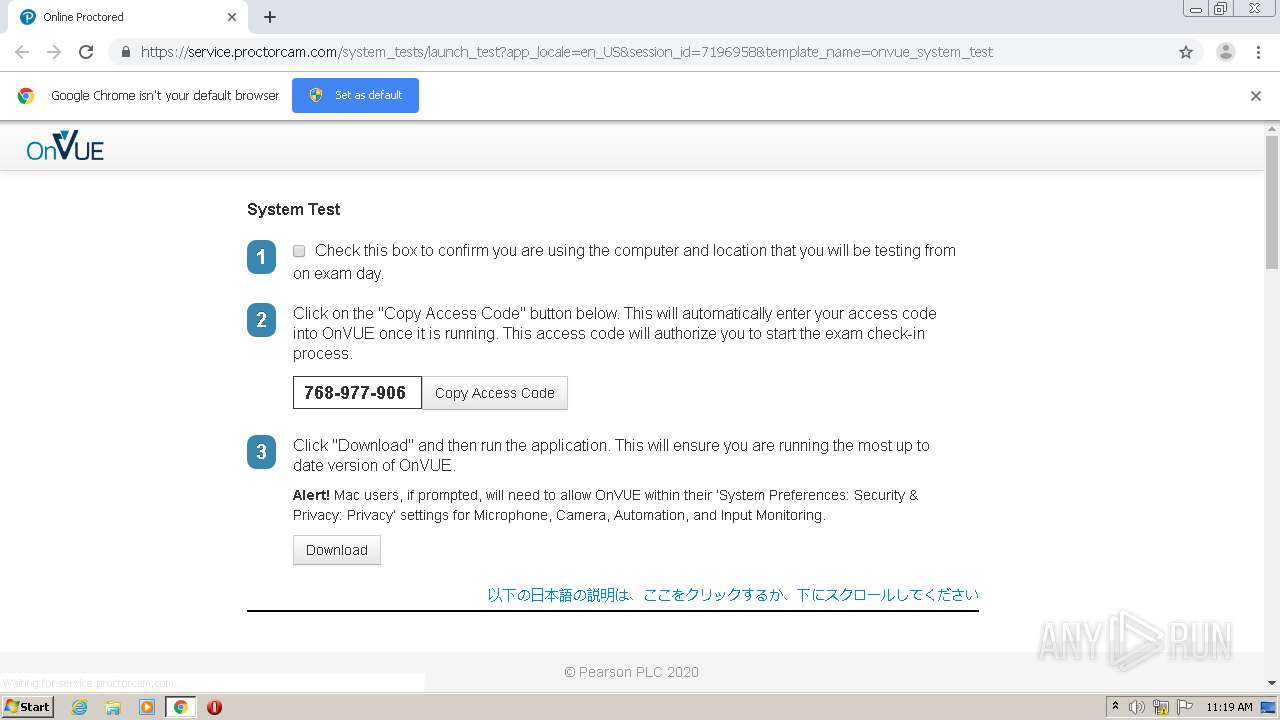The width and height of the screenshot is (1280, 720).
Task: Open the Chrome profile avatar
Action: [x=1226, y=52]
